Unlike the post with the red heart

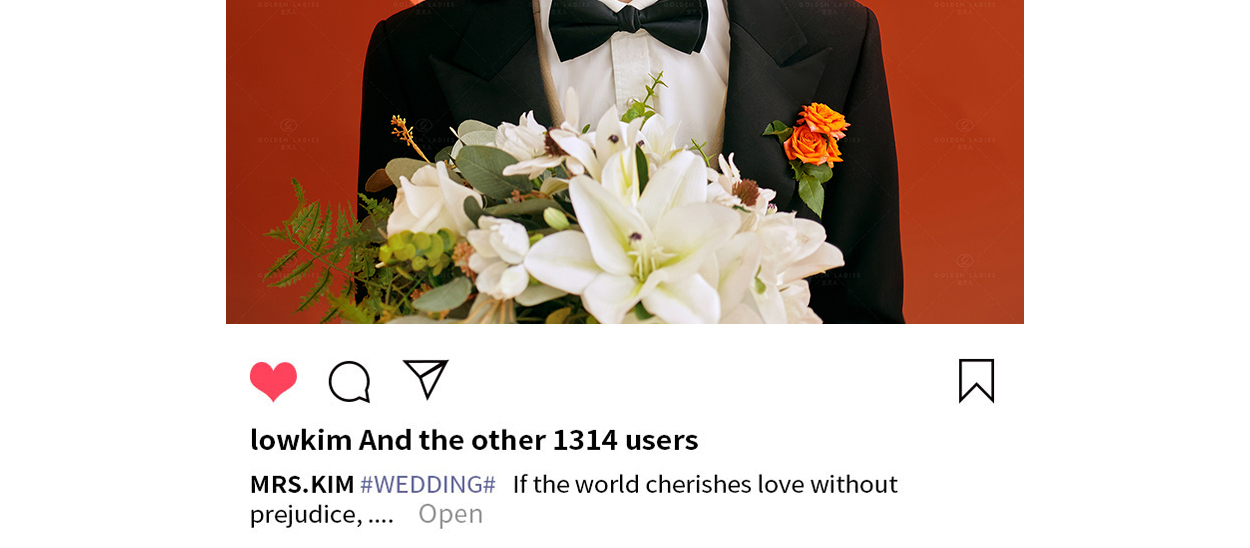pos(273,381)
